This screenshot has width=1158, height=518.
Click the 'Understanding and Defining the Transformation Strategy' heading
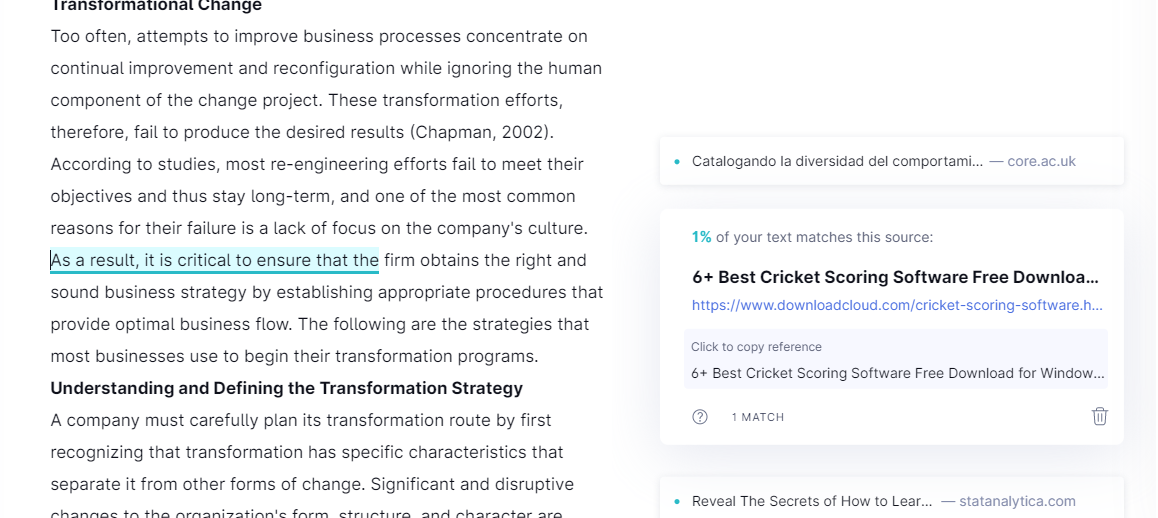287,388
